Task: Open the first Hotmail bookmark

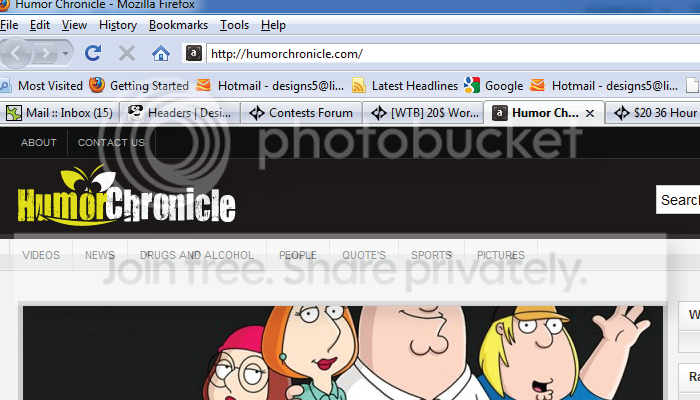Action: 270,85
